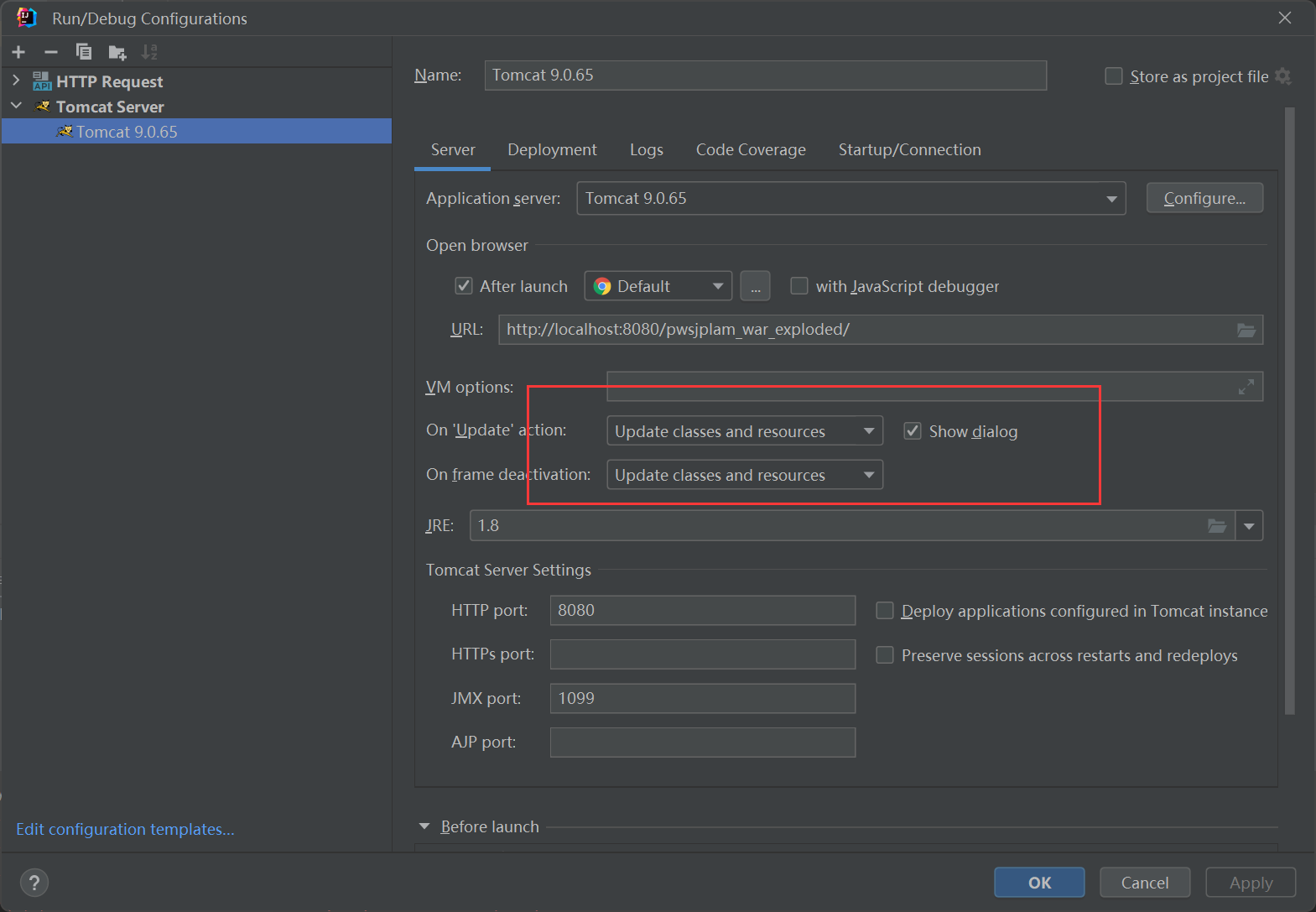The height and width of the screenshot is (912, 1316).
Task: Click the HTTP Request API icon
Action: [x=41, y=81]
